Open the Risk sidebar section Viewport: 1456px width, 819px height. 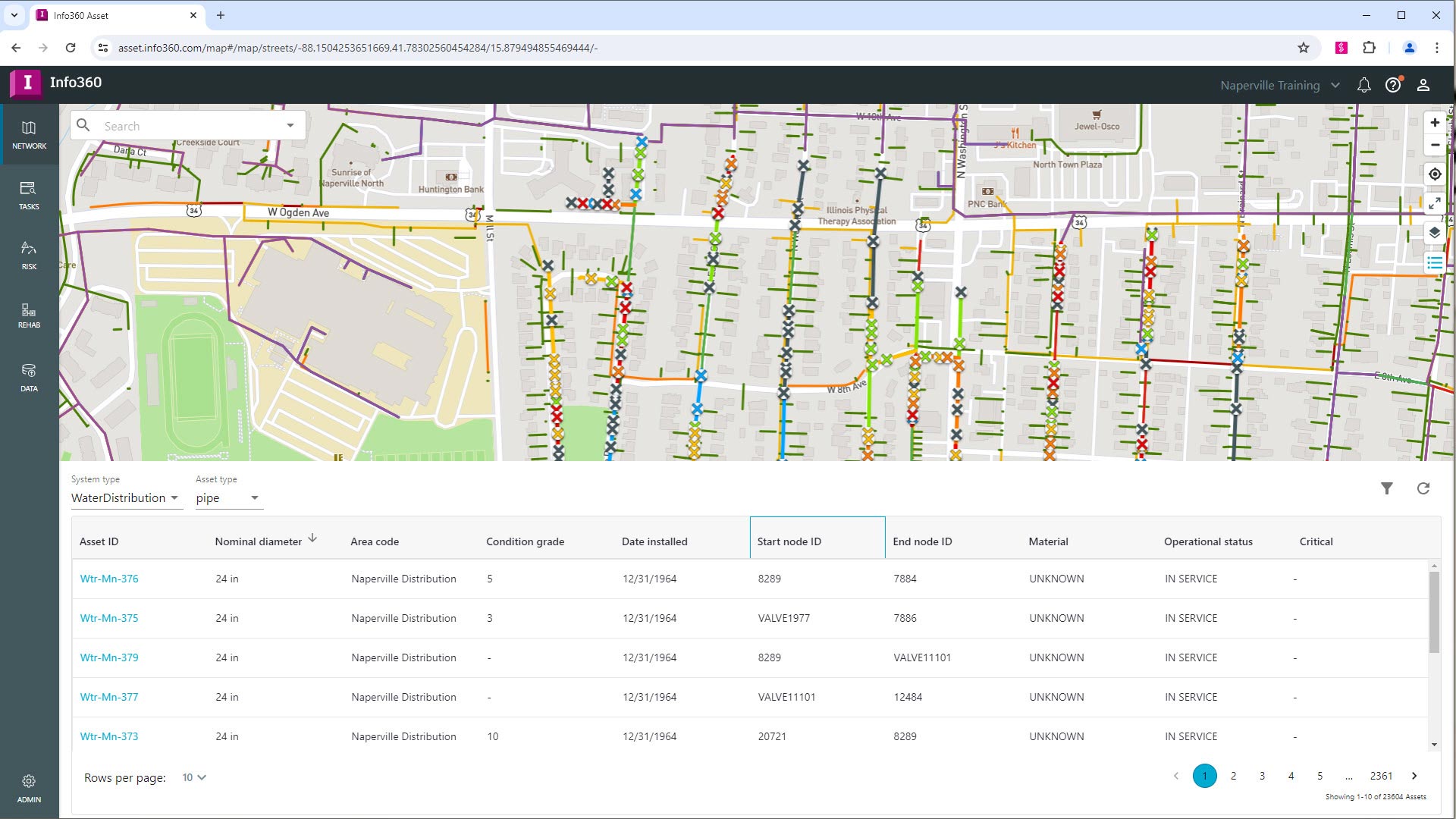click(x=29, y=256)
